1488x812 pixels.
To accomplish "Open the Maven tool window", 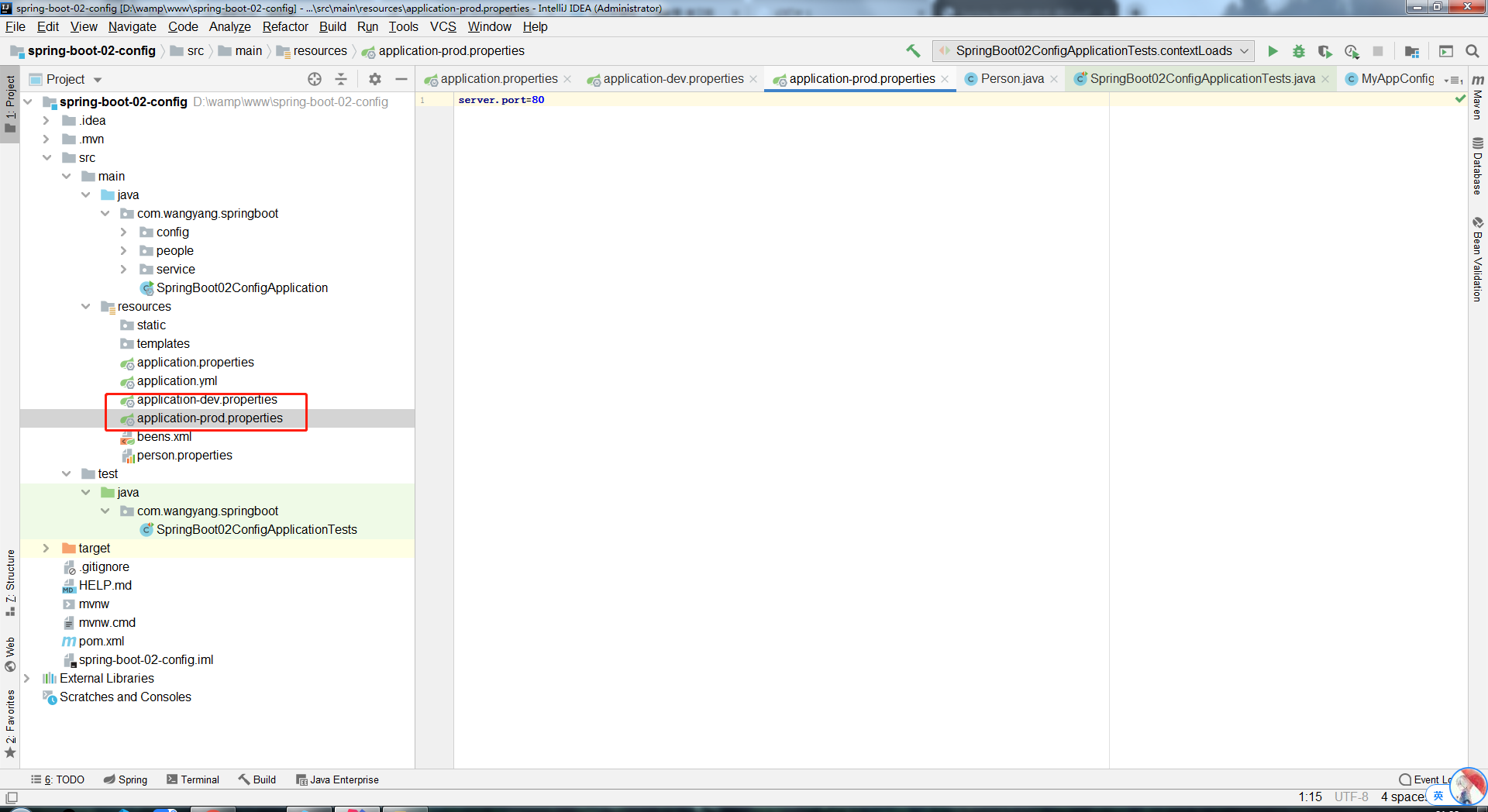I will pos(1478,98).
